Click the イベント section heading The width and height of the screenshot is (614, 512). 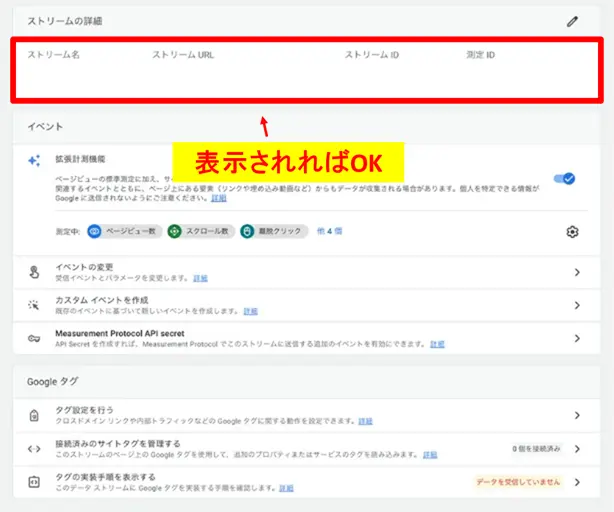pos(45,126)
